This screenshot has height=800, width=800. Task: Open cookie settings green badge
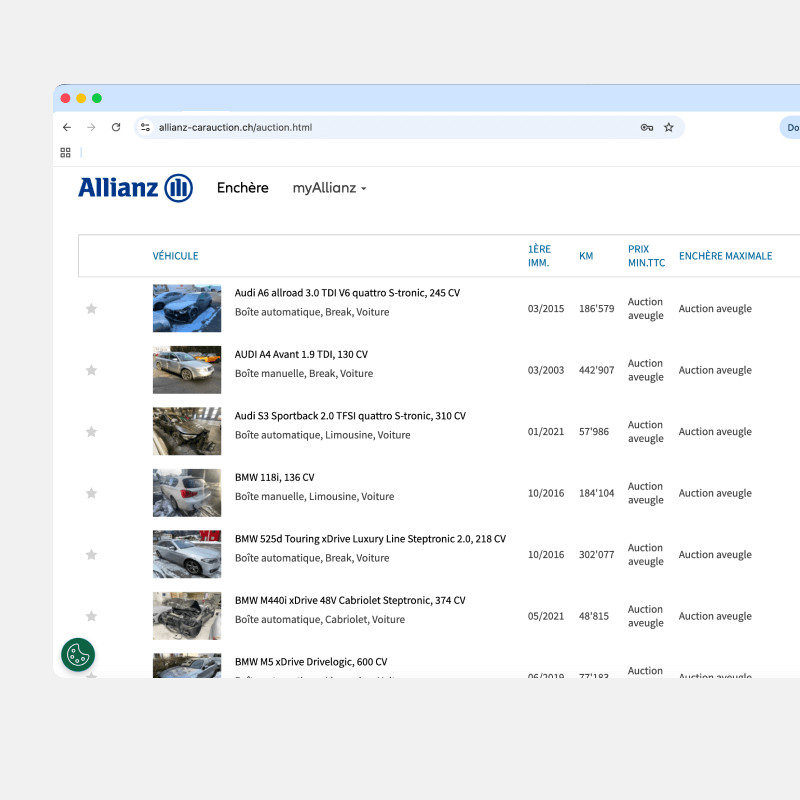point(78,655)
